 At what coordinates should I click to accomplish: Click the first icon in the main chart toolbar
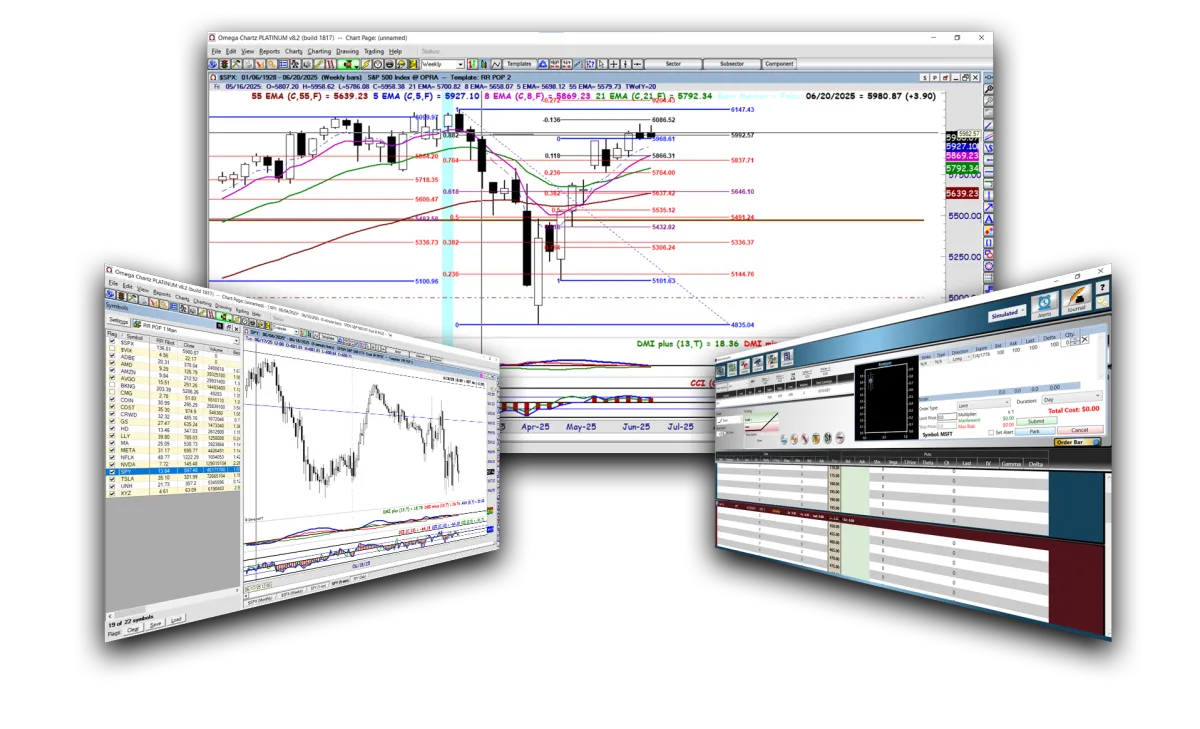[x=215, y=64]
